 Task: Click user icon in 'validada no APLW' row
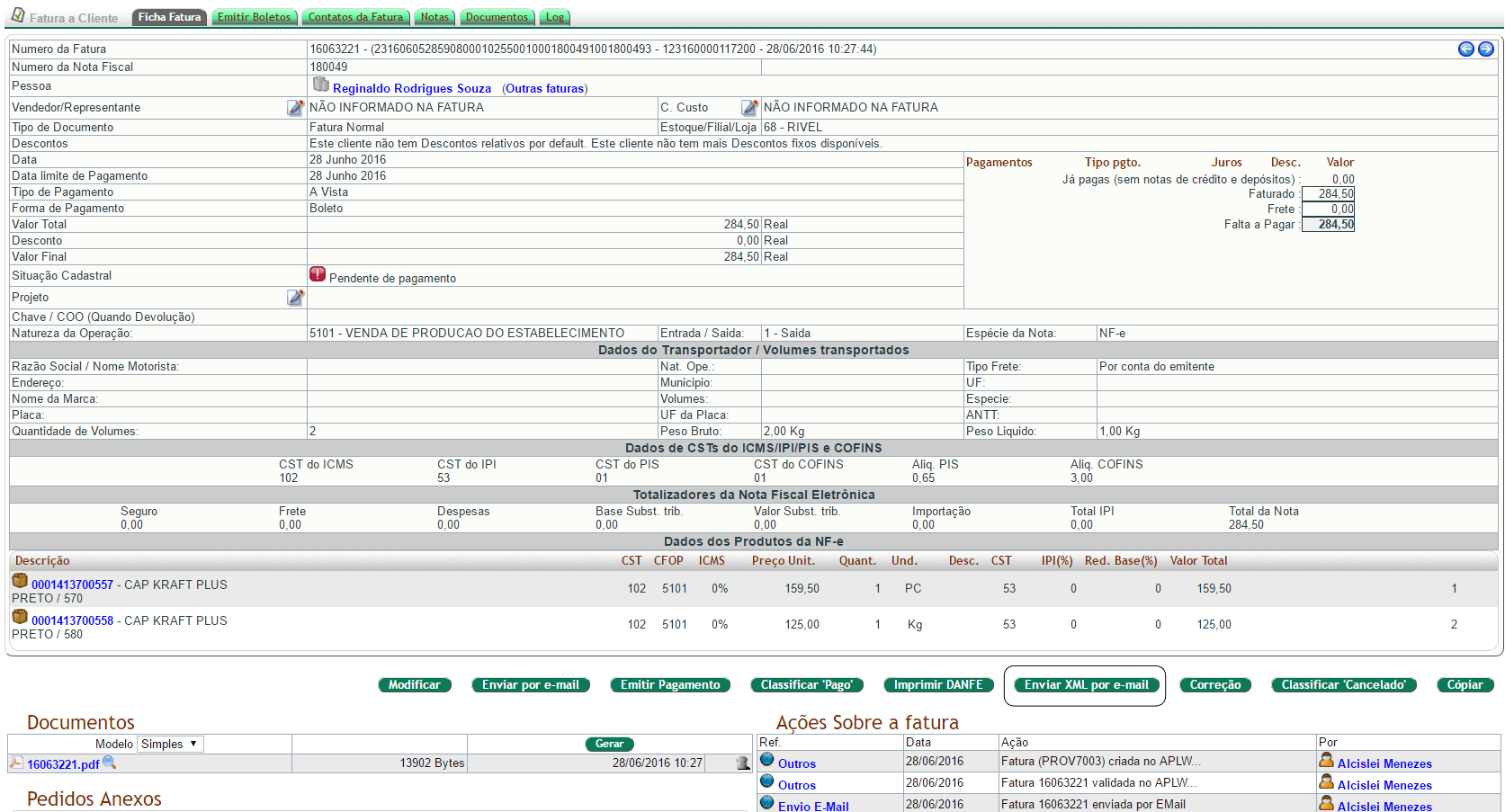coord(1327,781)
